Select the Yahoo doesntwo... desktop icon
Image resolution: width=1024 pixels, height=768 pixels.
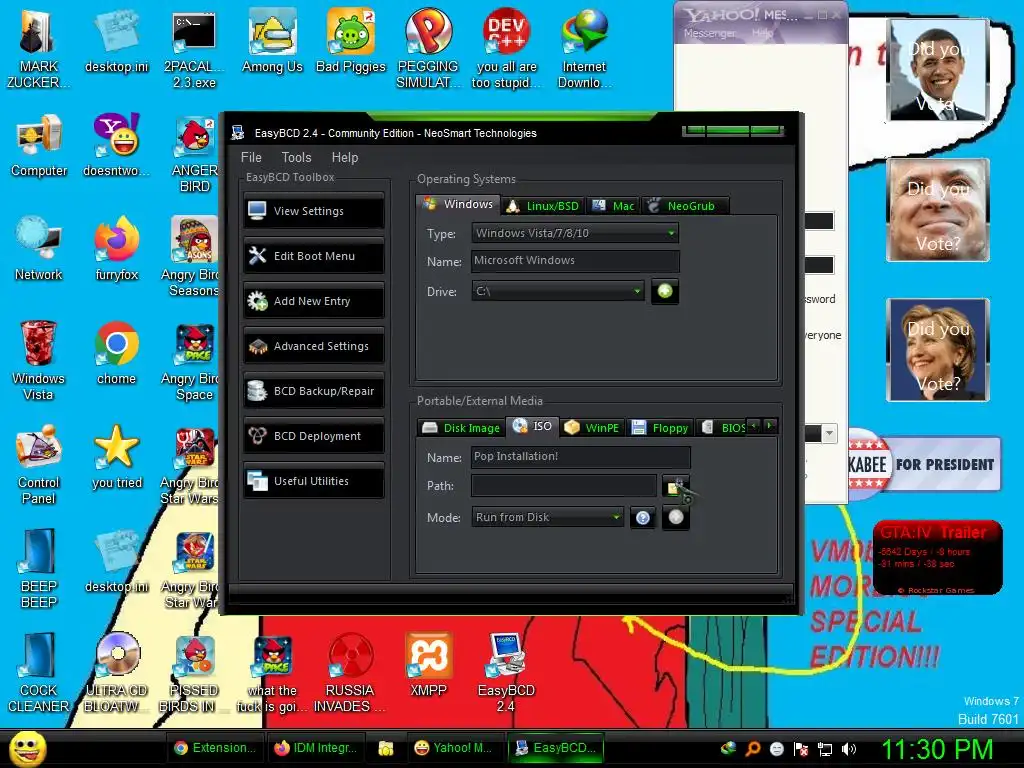point(116,145)
